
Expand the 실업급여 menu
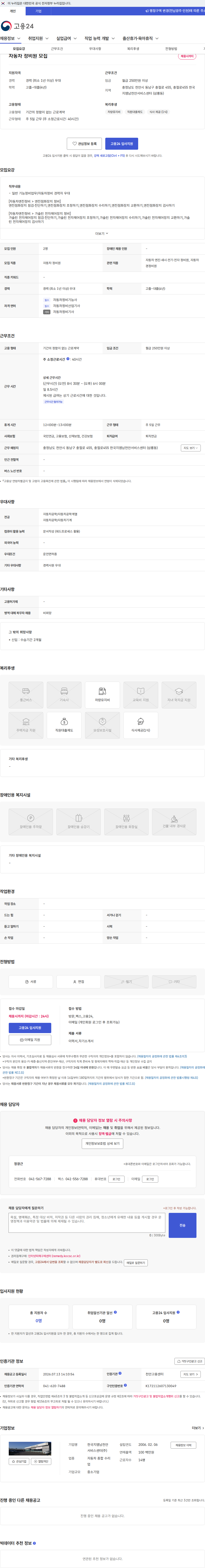[66, 38]
